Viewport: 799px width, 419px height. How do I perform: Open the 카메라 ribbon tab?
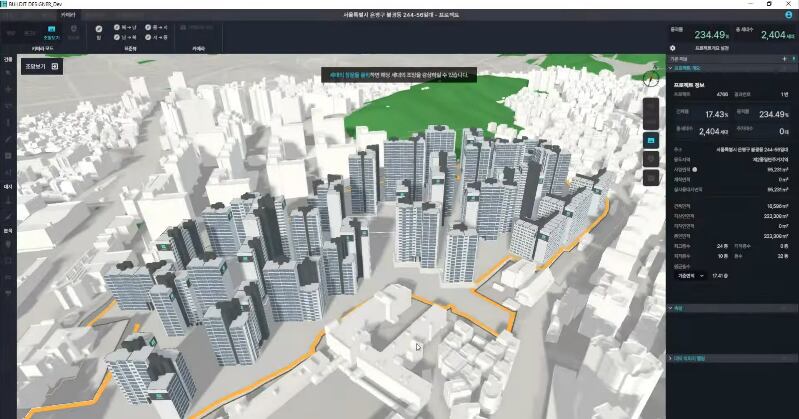coord(68,15)
